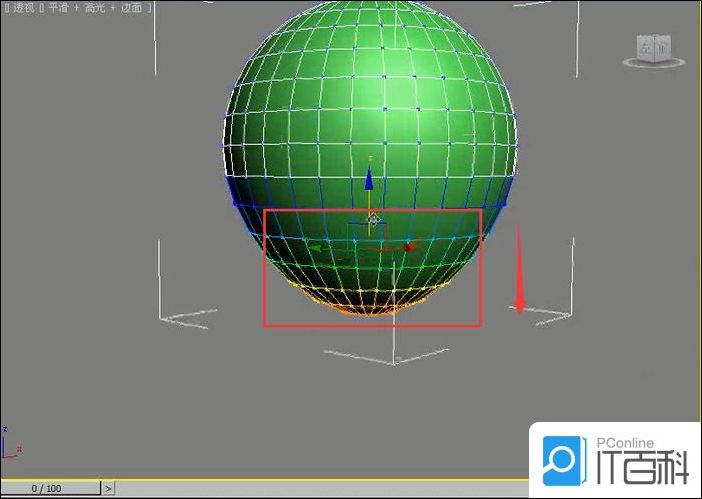Screen dimensions: 702x499
Task: Click the gizmo center pivot handle
Action: pyautogui.click(x=374, y=220)
